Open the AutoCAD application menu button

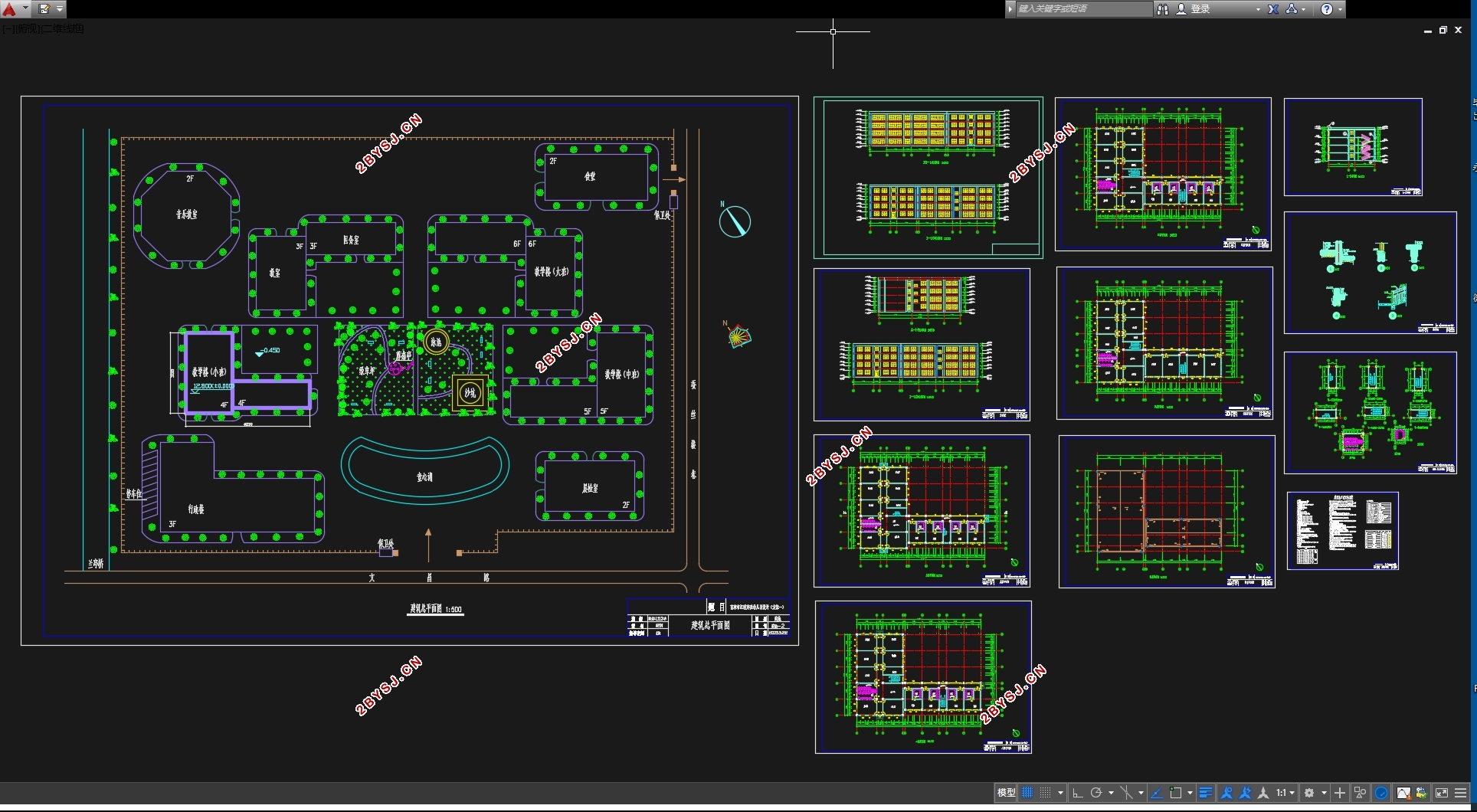pos(9,8)
